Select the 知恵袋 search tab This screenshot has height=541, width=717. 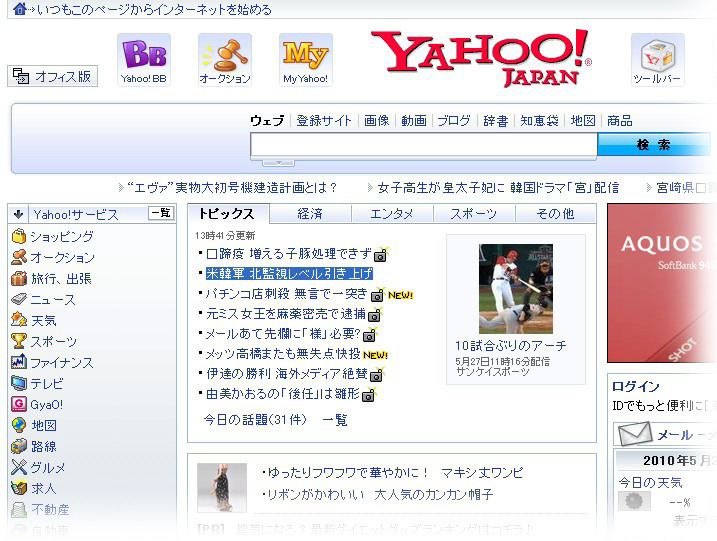pos(539,120)
